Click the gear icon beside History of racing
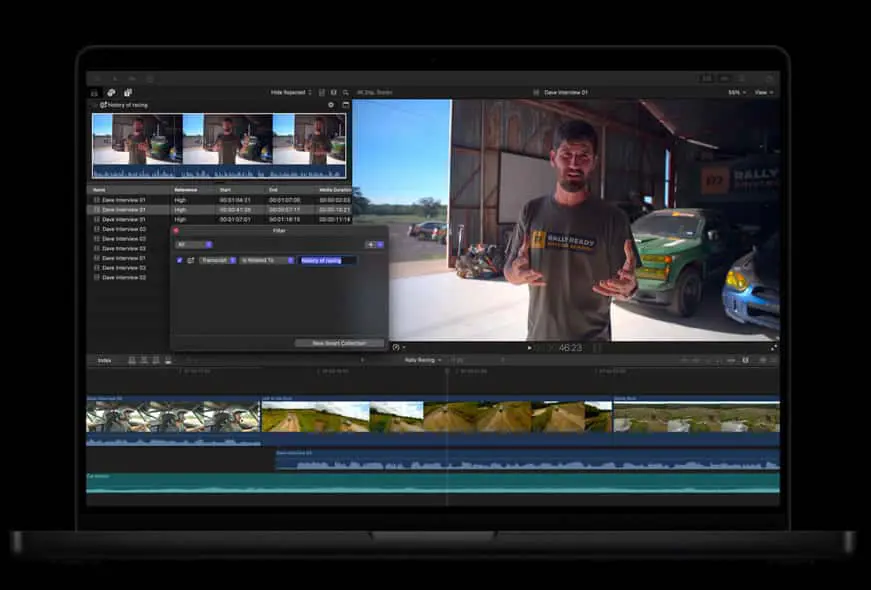871x590 pixels. tap(331, 104)
